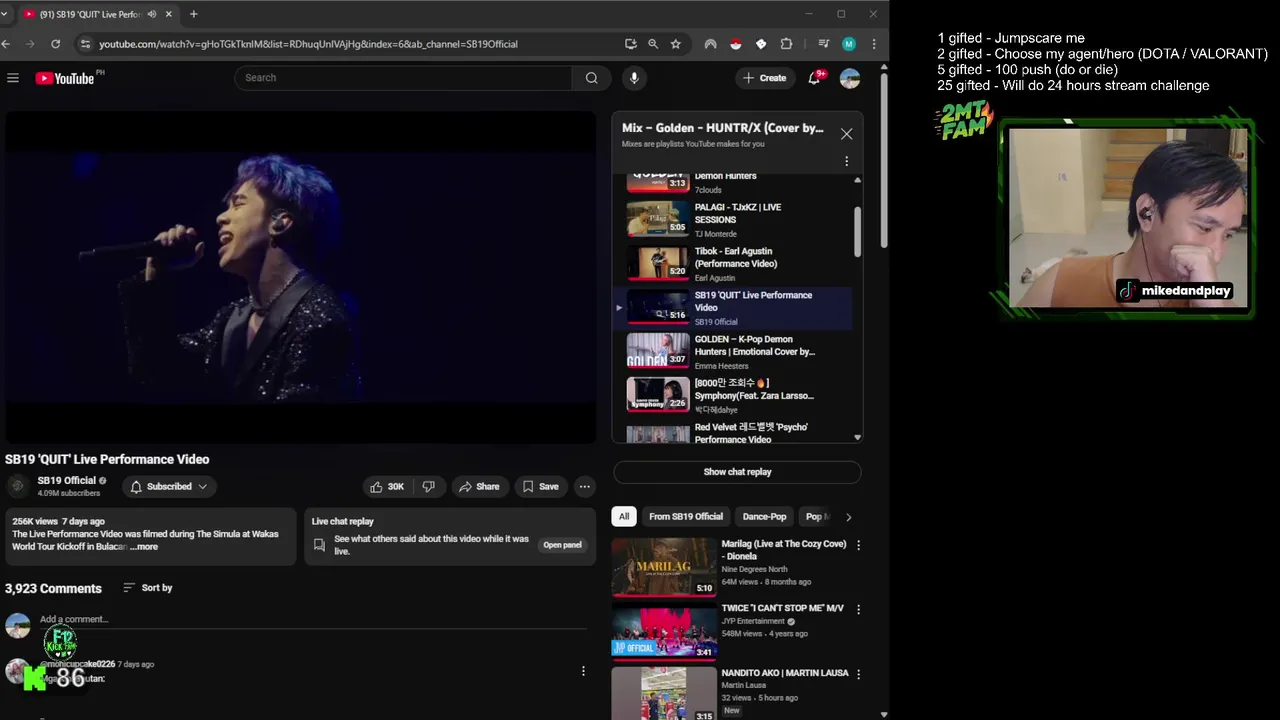This screenshot has width=1280, height=720.
Task: Open Mix playlist options three-dot menu
Action: pos(846,161)
